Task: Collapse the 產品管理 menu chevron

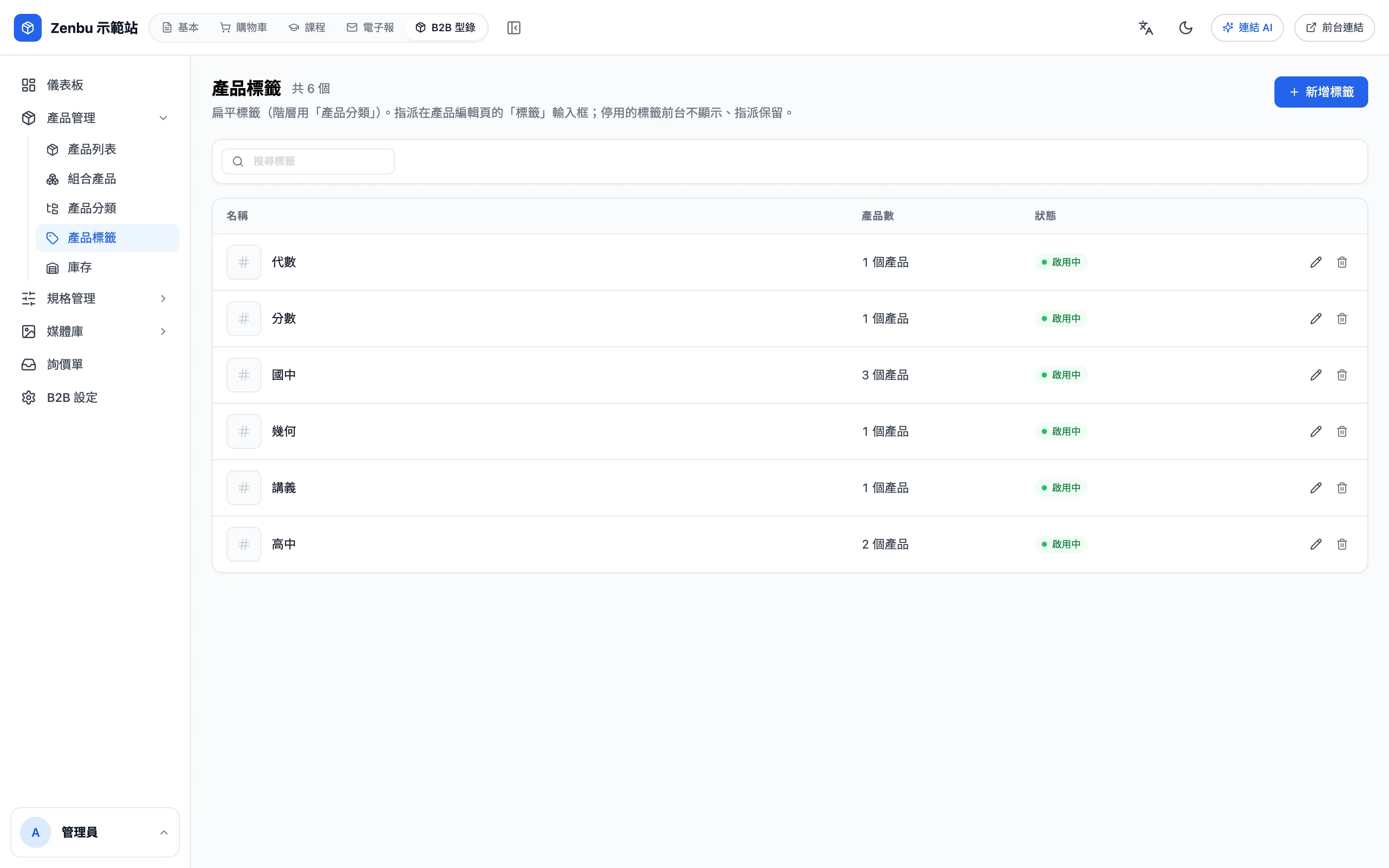Action: [163, 118]
